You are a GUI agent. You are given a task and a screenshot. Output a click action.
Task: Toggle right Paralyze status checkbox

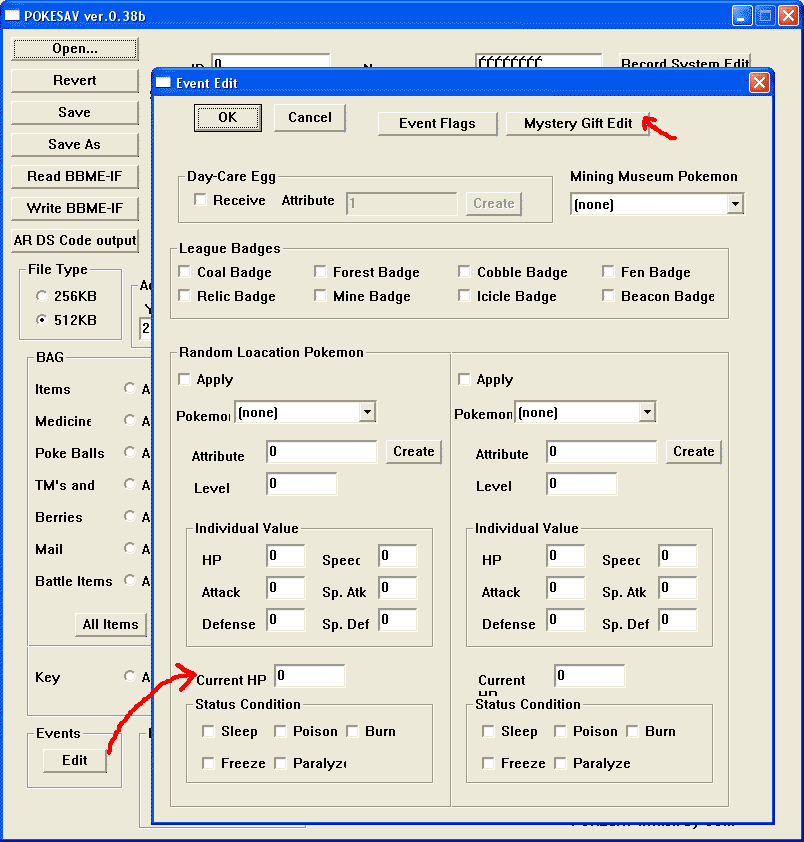point(560,763)
